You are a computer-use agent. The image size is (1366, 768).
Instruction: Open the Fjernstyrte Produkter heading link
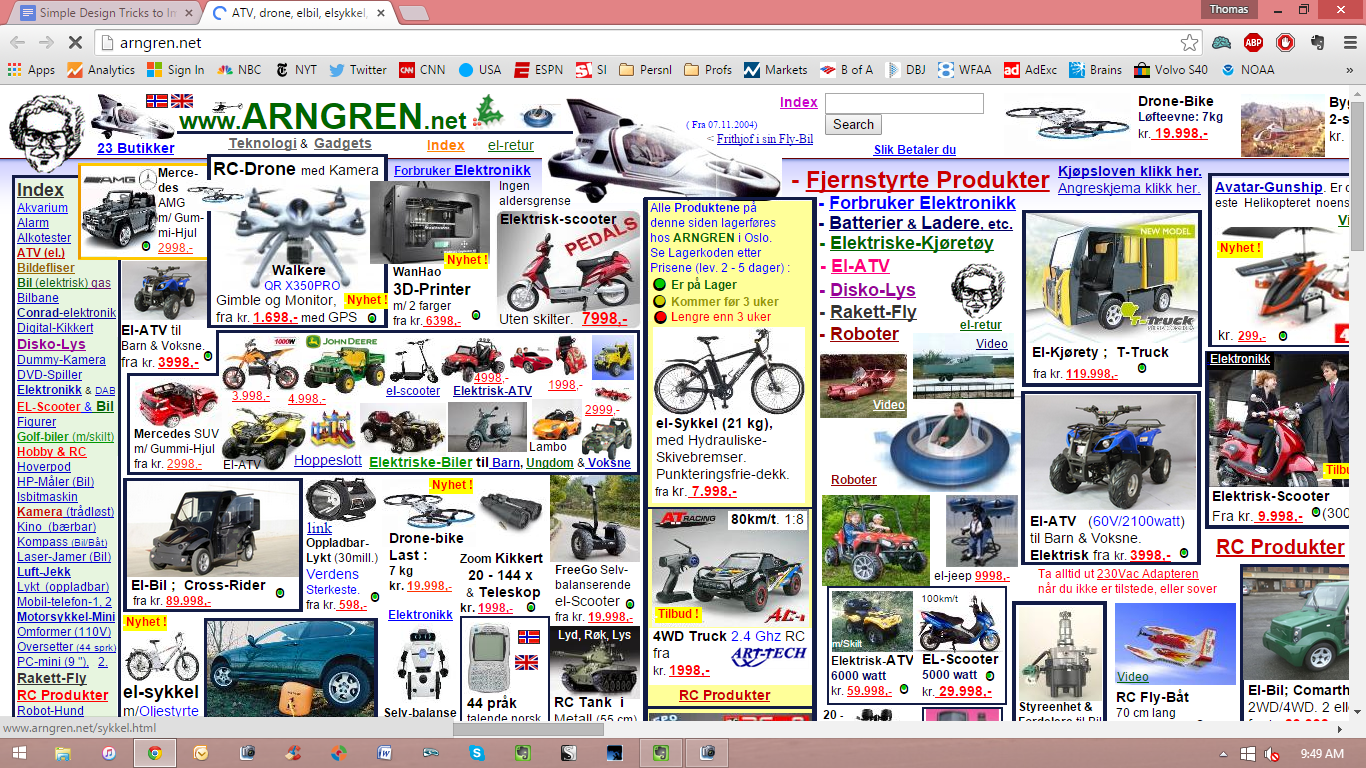[928, 181]
